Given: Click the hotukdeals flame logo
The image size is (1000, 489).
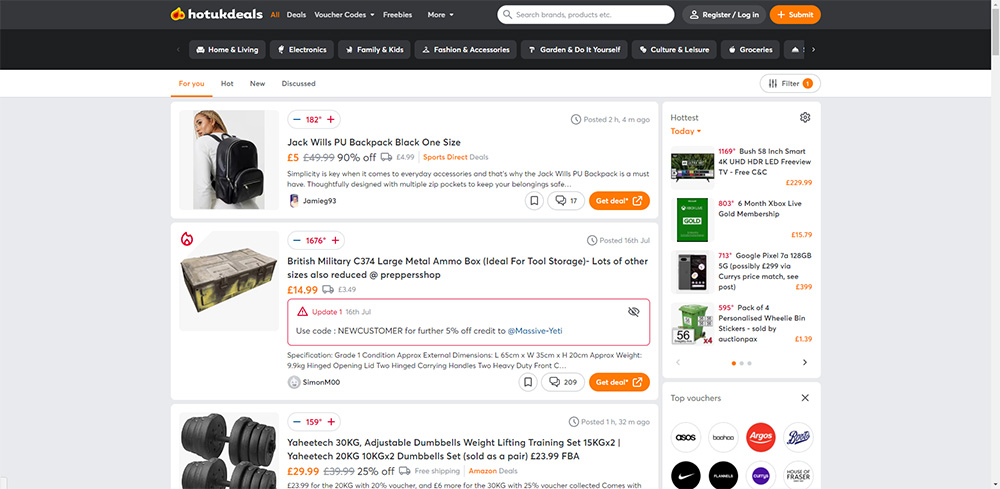Looking at the screenshot, I should click(x=179, y=15).
